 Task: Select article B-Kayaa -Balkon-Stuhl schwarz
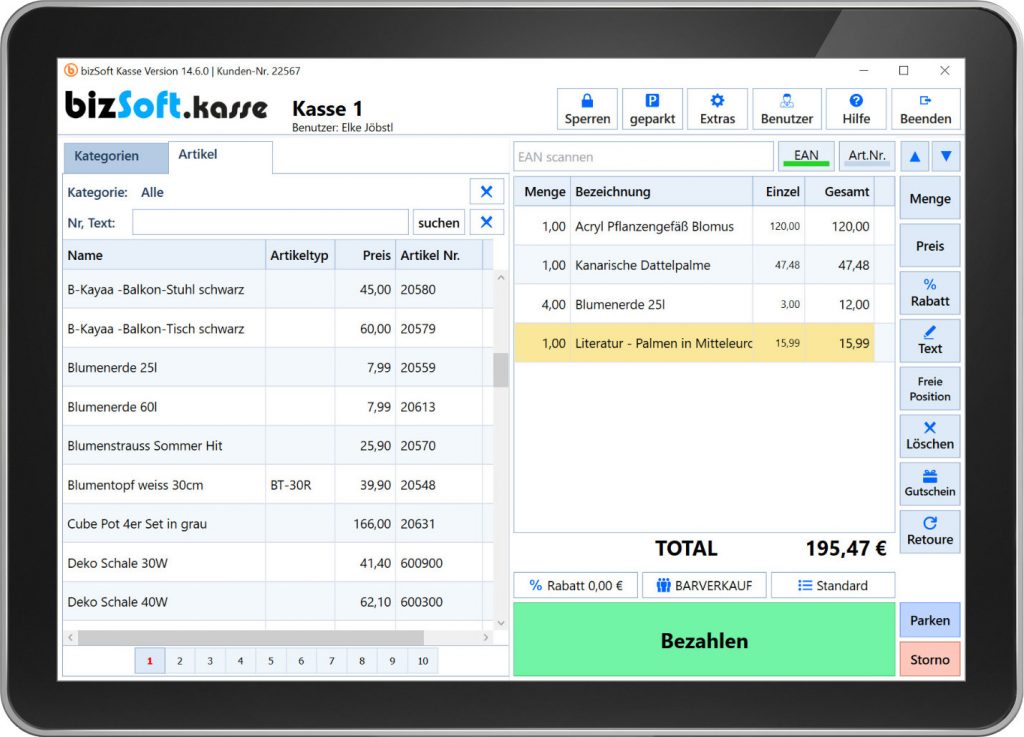point(278,289)
